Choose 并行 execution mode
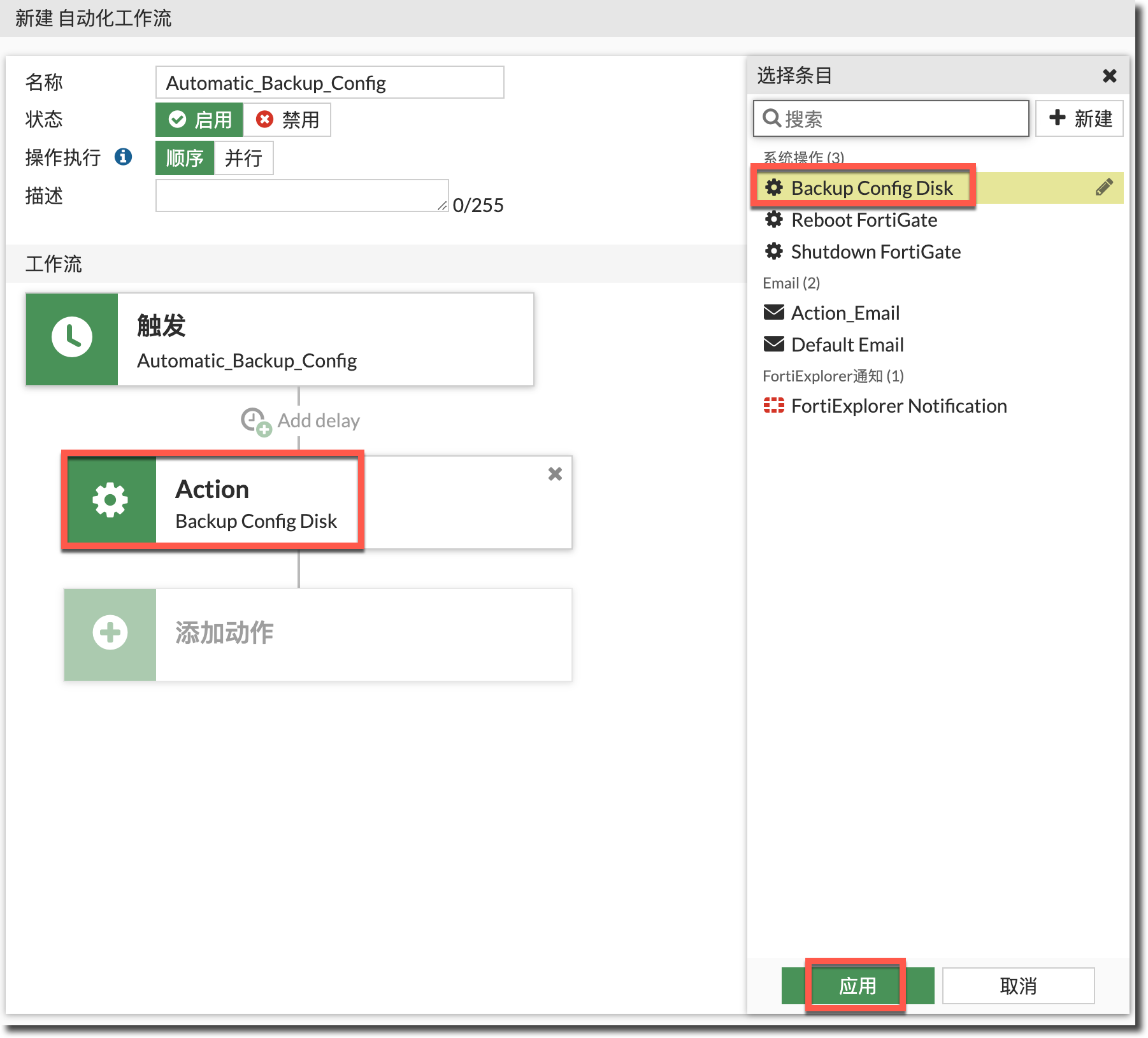 (x=243, y=158)
